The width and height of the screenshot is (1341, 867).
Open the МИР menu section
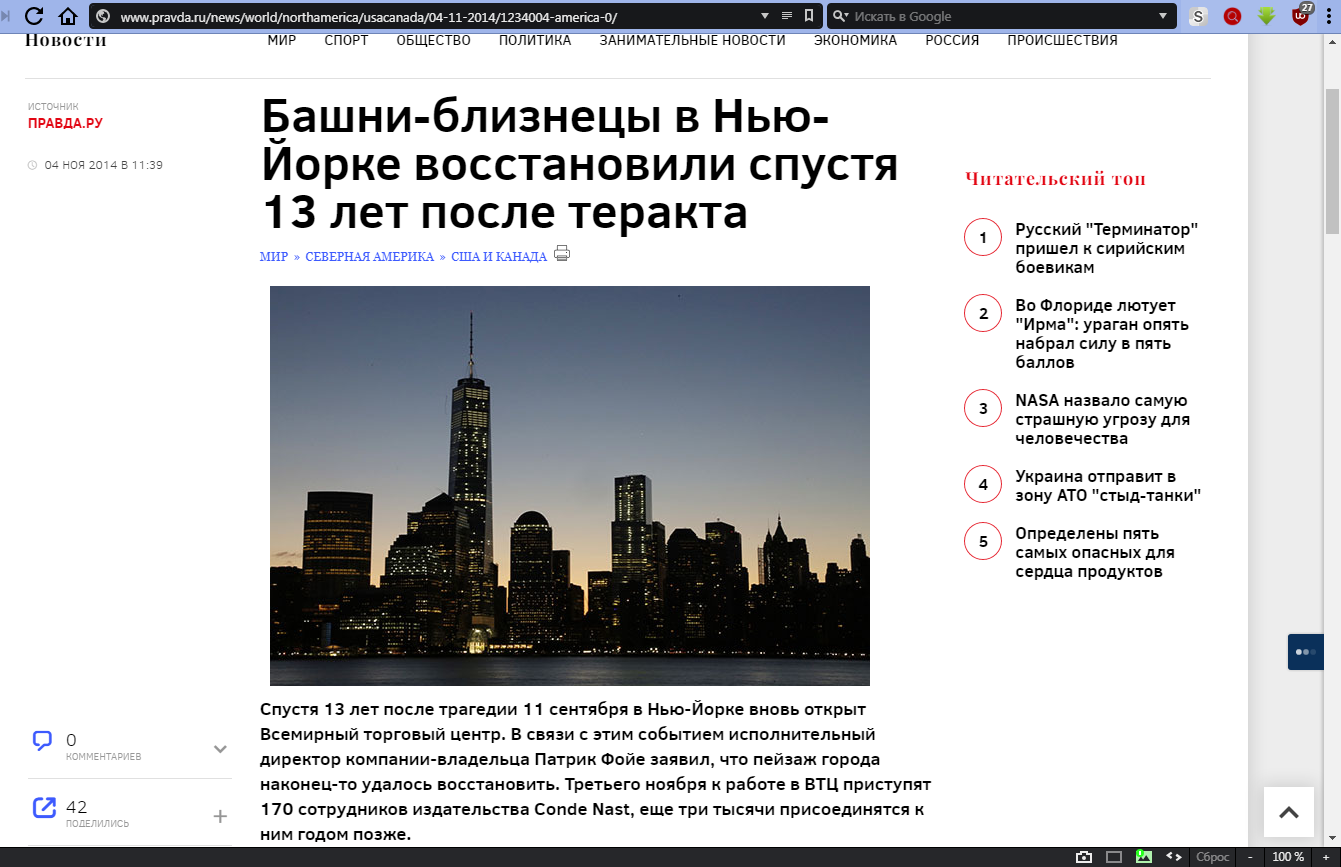click(282, 41)
